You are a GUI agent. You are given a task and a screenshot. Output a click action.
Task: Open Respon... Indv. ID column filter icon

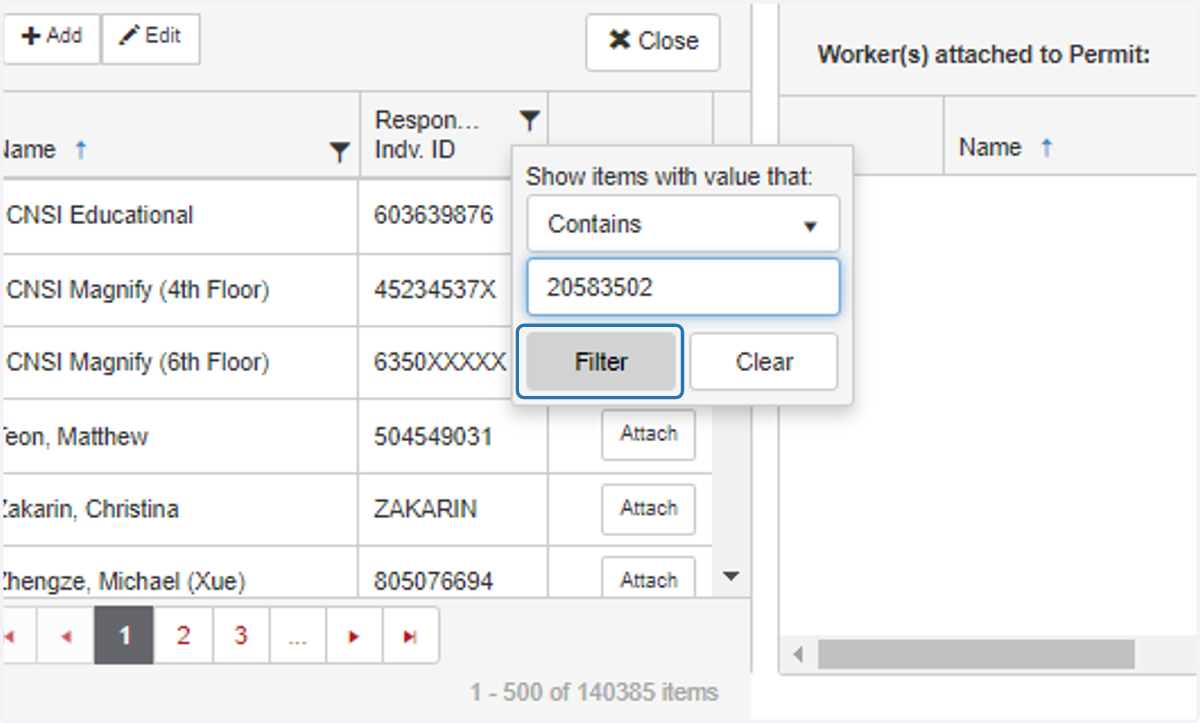[x=530, y=121]
